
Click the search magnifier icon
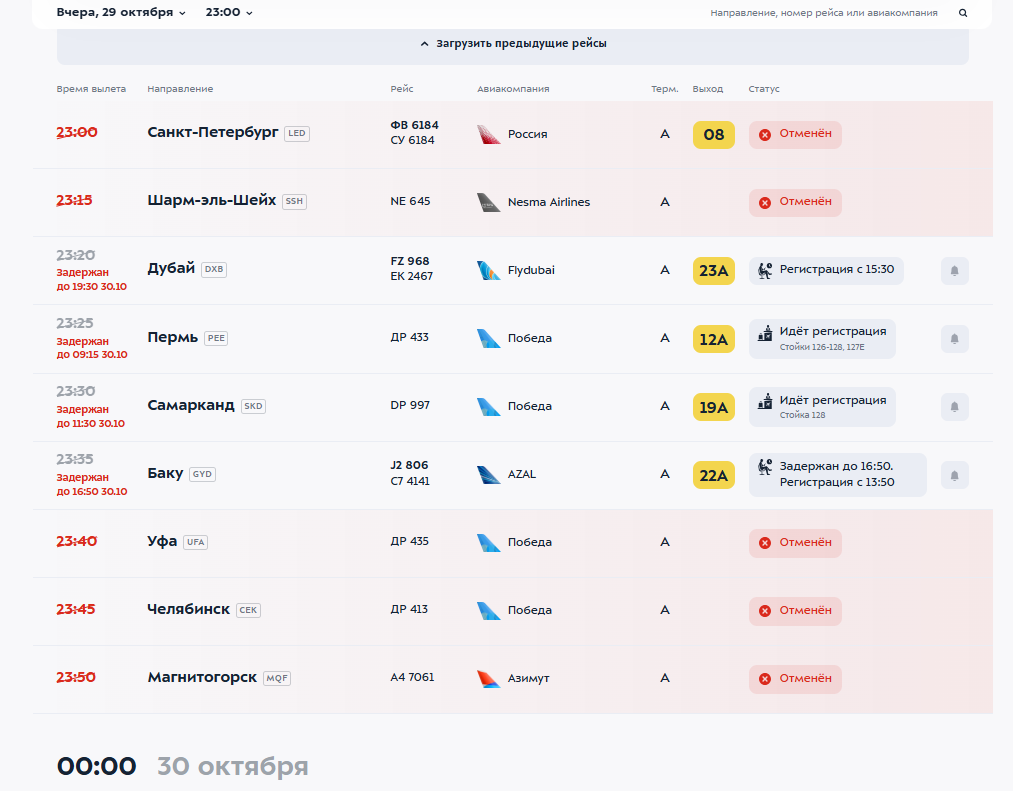963,13
